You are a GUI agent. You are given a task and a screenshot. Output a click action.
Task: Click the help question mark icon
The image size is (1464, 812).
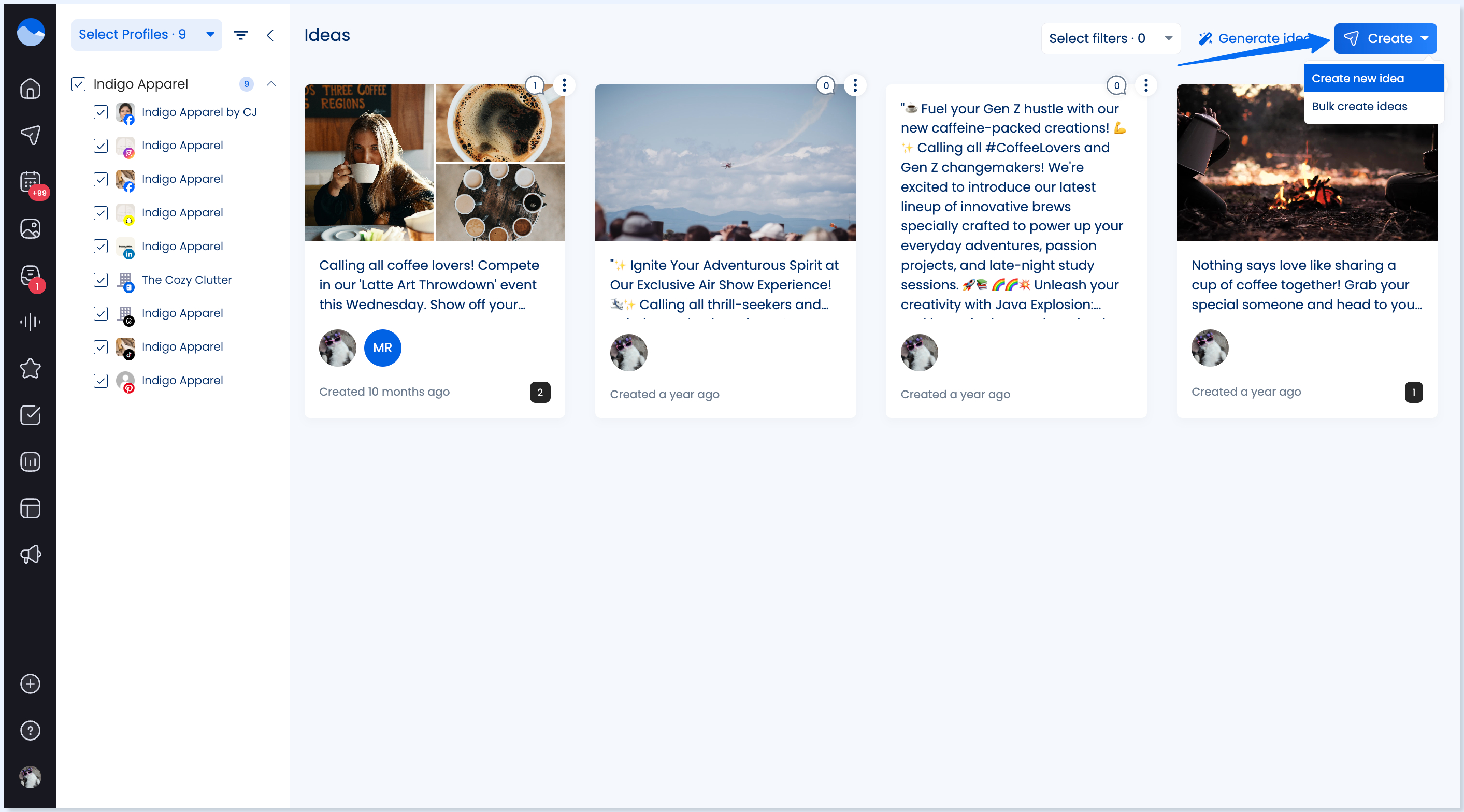(30, 730)
